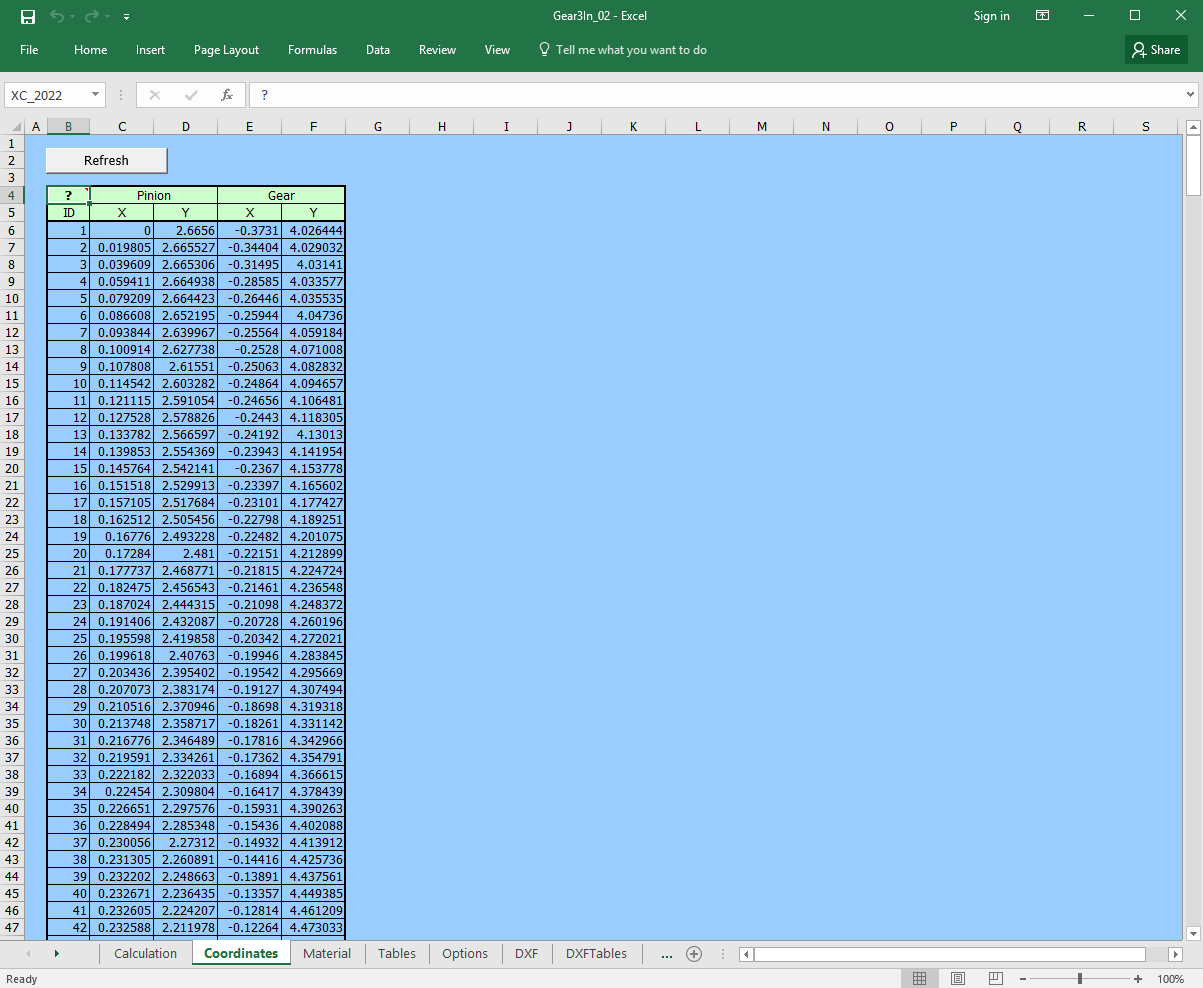Switch to the Options sheet
Image resolution: width=1203 pixels, height=988 pixels.
pos(465,953)
